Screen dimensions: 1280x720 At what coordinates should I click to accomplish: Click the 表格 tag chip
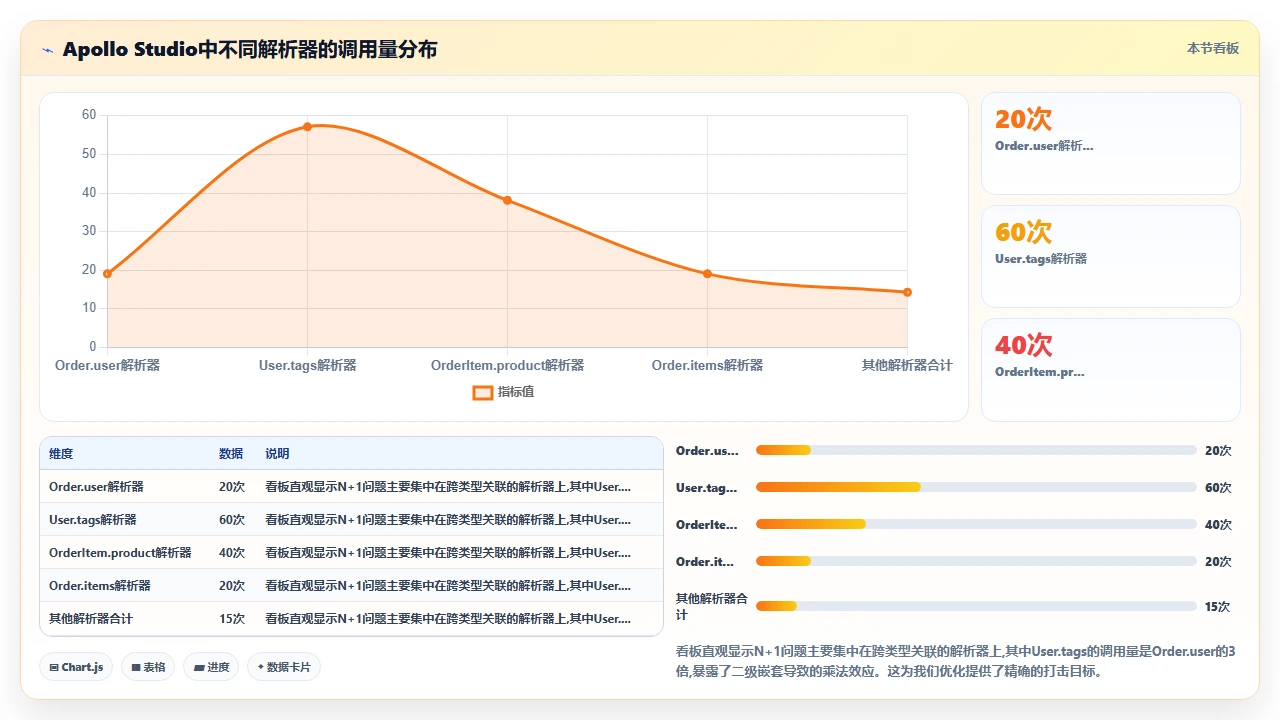pyautogui.click(x=148, y=667)
